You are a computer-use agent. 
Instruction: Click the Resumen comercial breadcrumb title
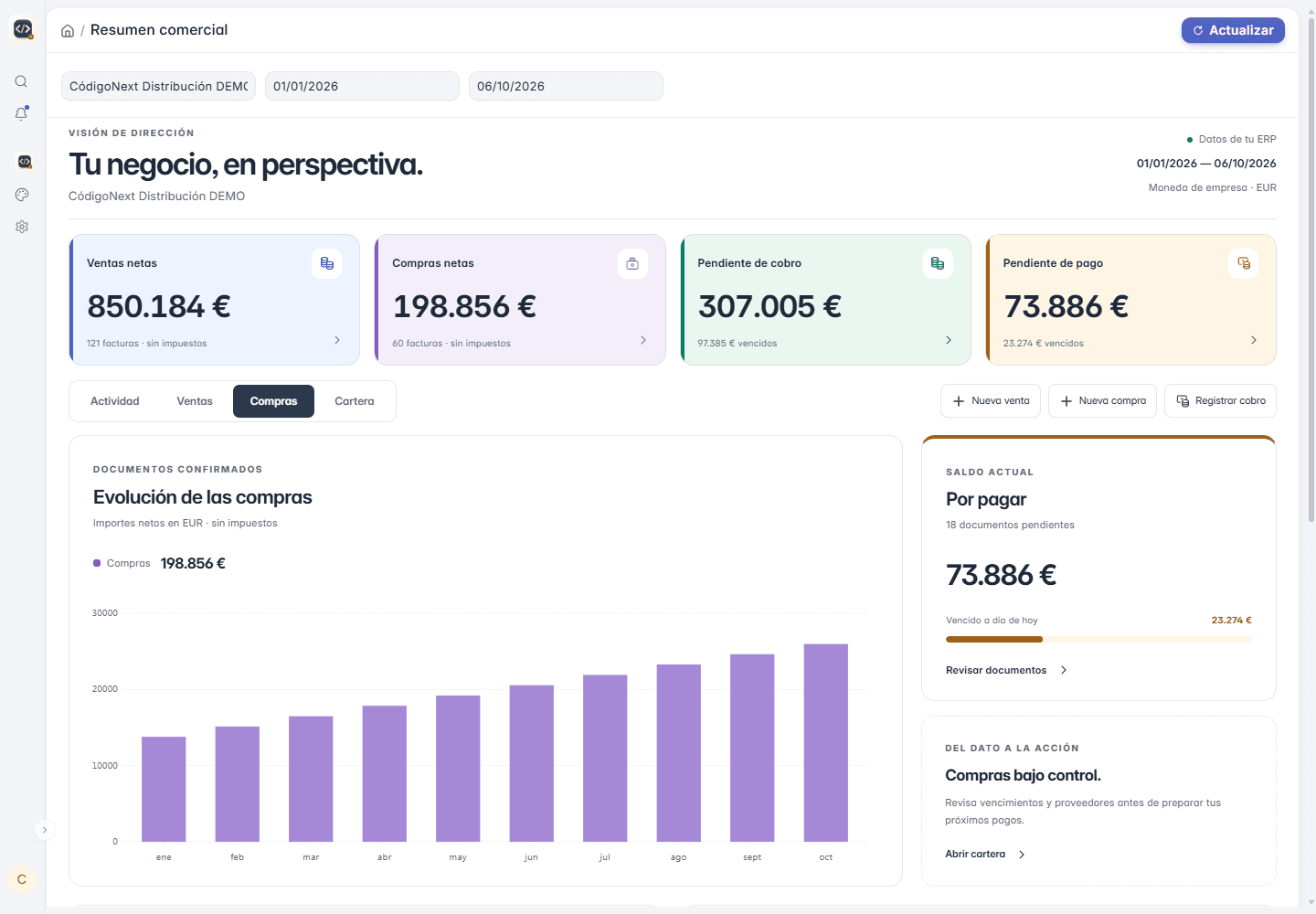click(159, 30)
